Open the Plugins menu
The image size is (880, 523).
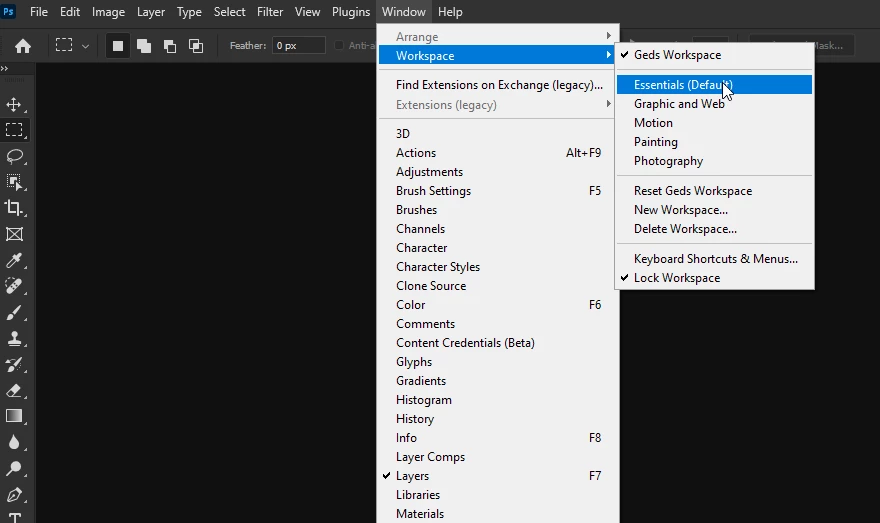click(x=351, y=12)
